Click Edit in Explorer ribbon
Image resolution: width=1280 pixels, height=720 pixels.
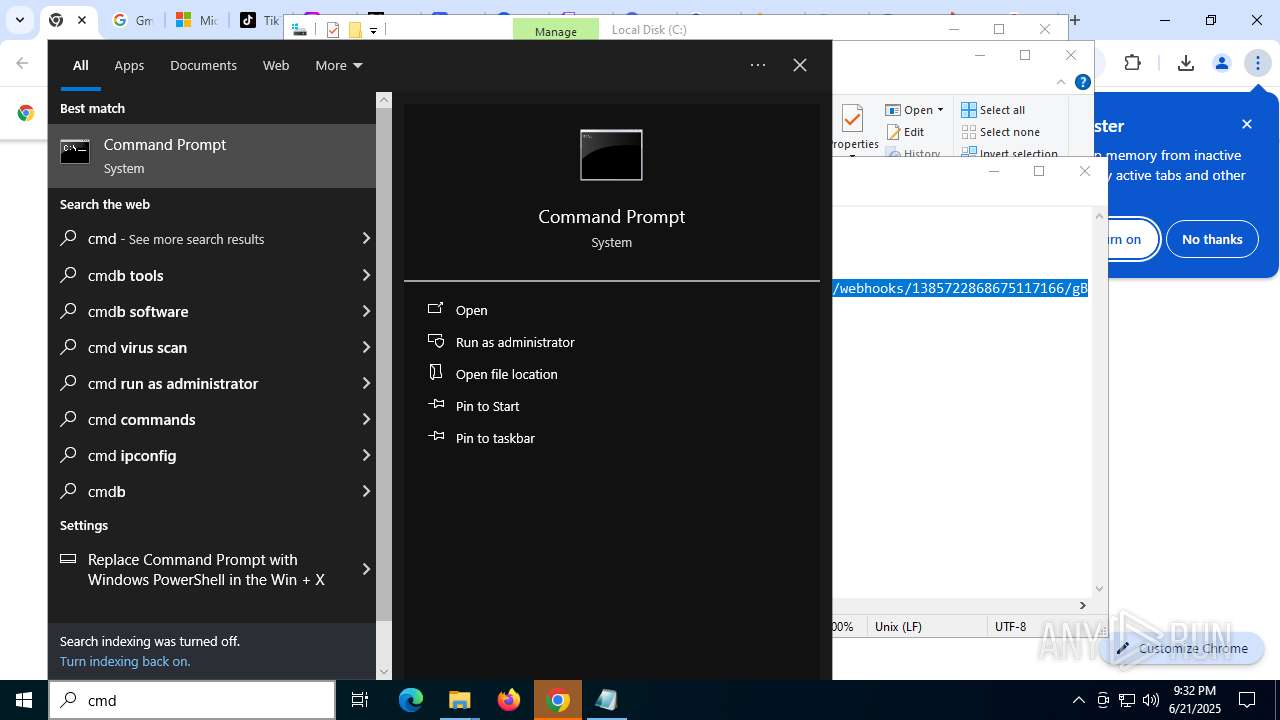point(905,132)
